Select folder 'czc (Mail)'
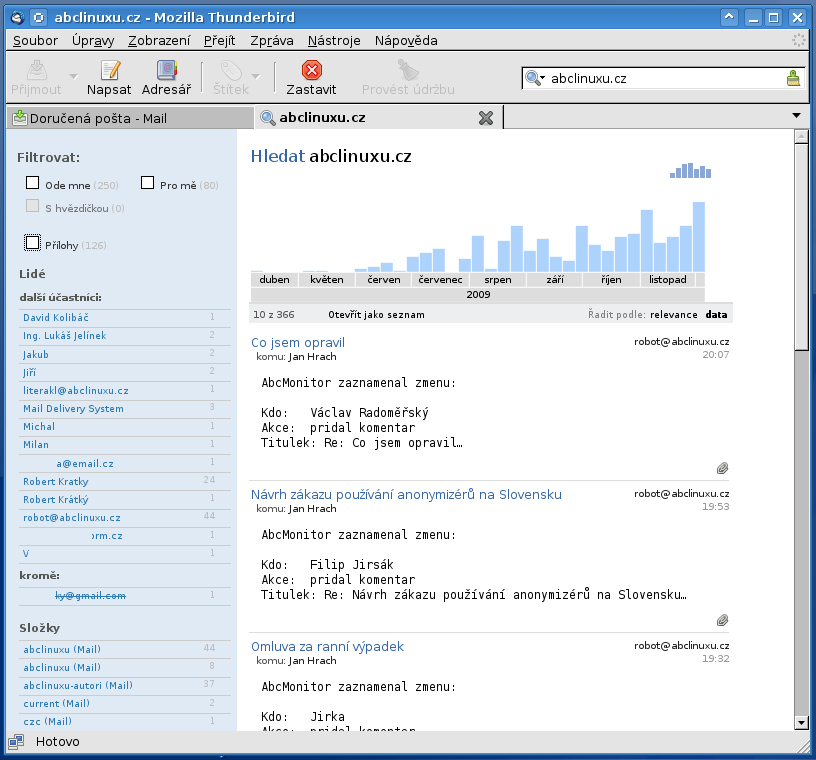This screenshot has width=816, height=760. click(47, 721)
